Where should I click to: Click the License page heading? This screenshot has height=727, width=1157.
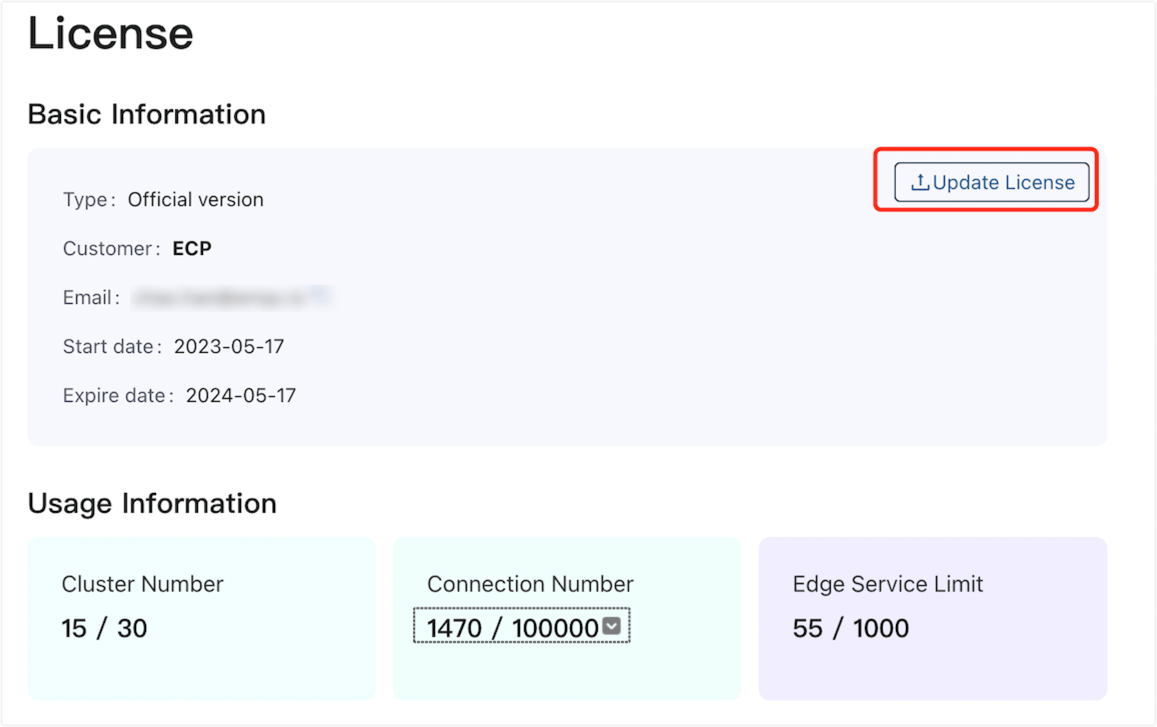pyautogui.click(x=110, y=33)
